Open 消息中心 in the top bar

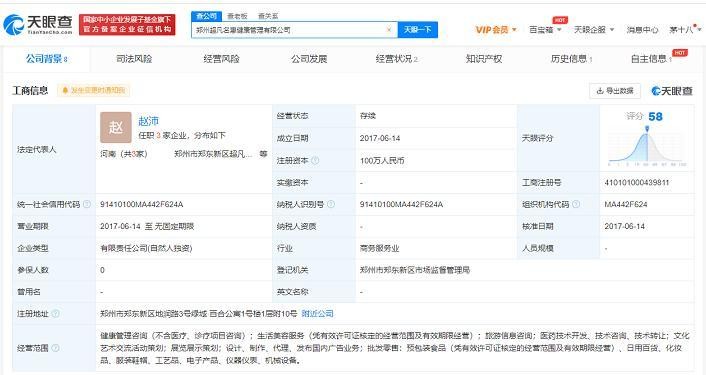[642, 30]
